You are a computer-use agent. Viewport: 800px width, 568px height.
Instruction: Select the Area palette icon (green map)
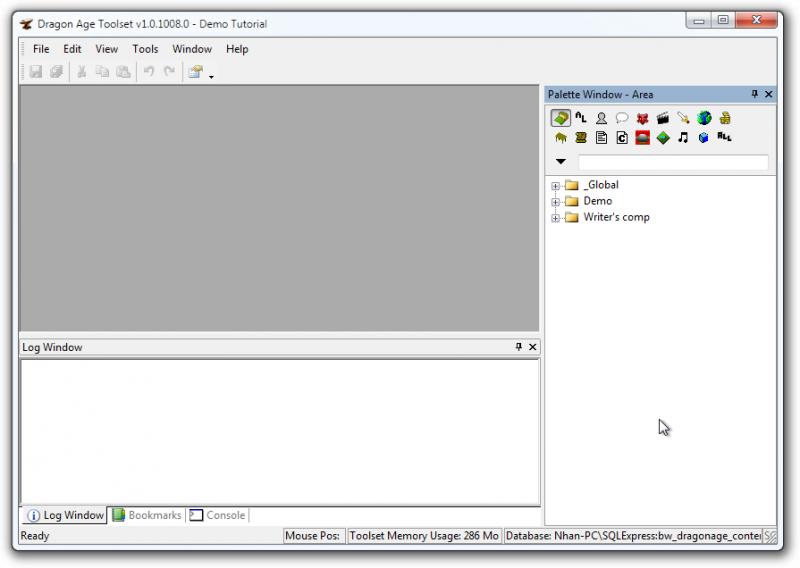560,118
